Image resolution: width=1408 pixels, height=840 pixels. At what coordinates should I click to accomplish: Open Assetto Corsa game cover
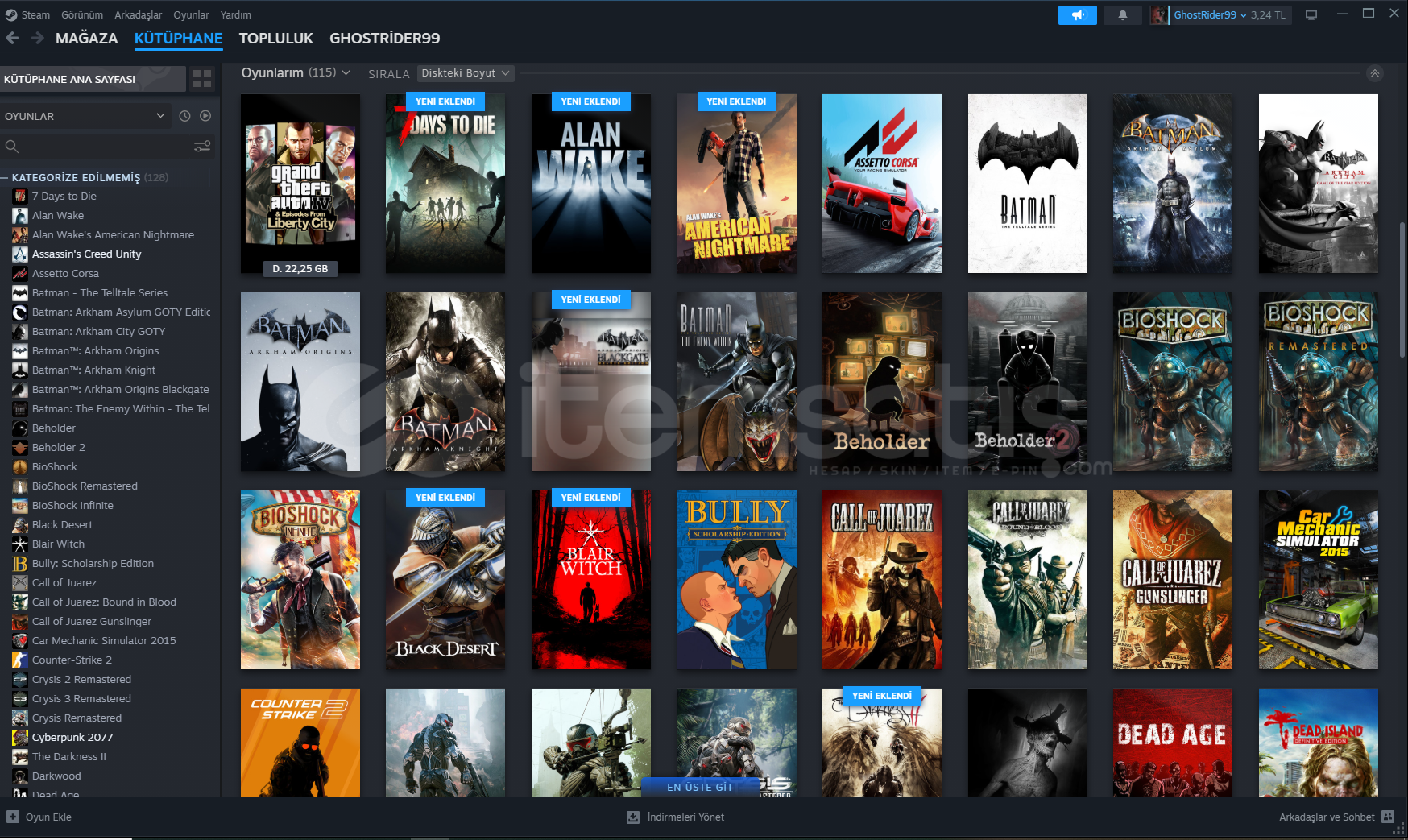tap(882, 184)
